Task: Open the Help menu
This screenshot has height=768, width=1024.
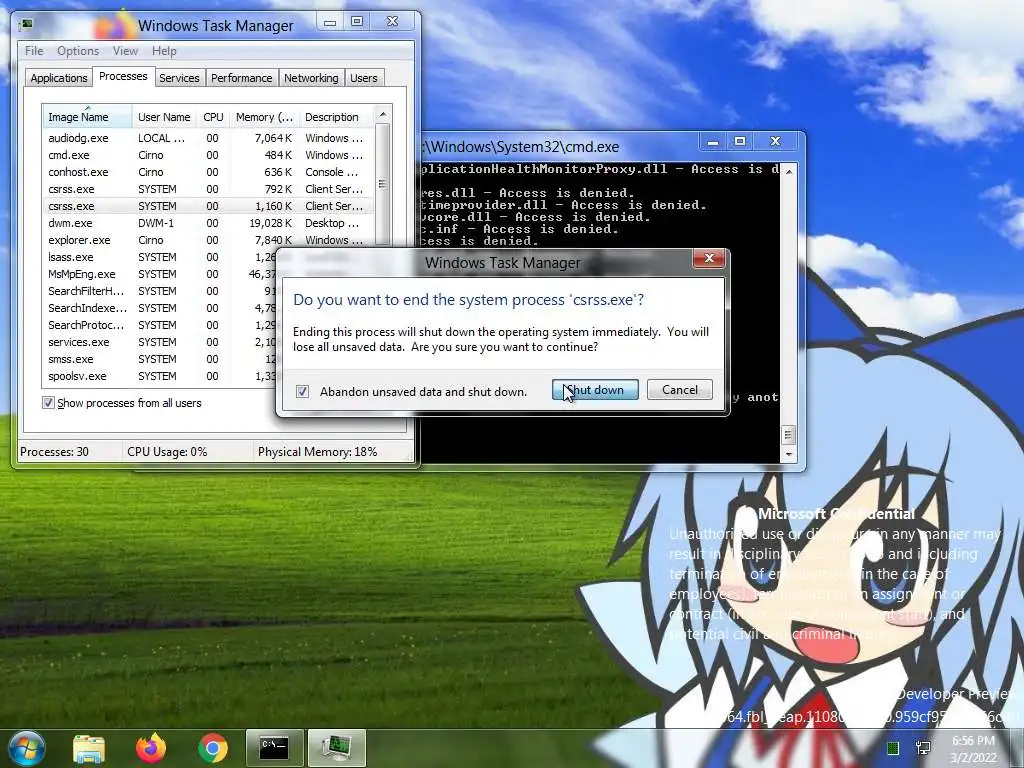Action: coord(164,51)
